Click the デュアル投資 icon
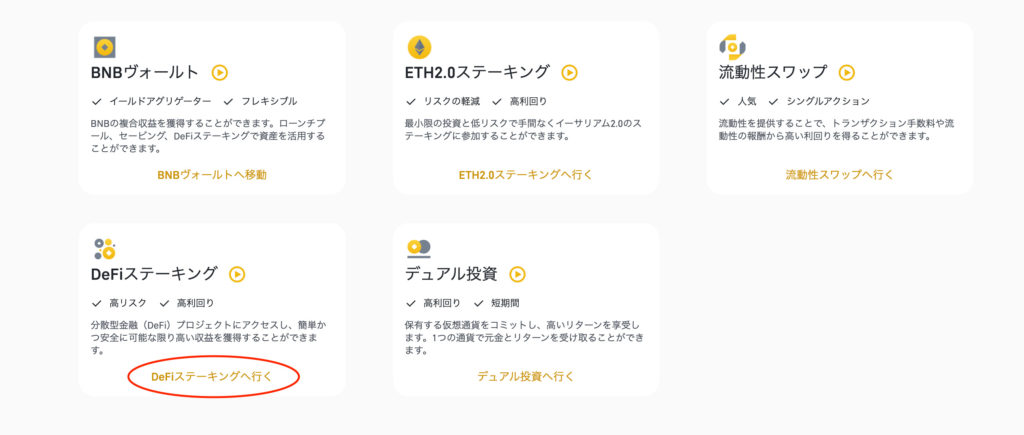 (x=418, y=248)
